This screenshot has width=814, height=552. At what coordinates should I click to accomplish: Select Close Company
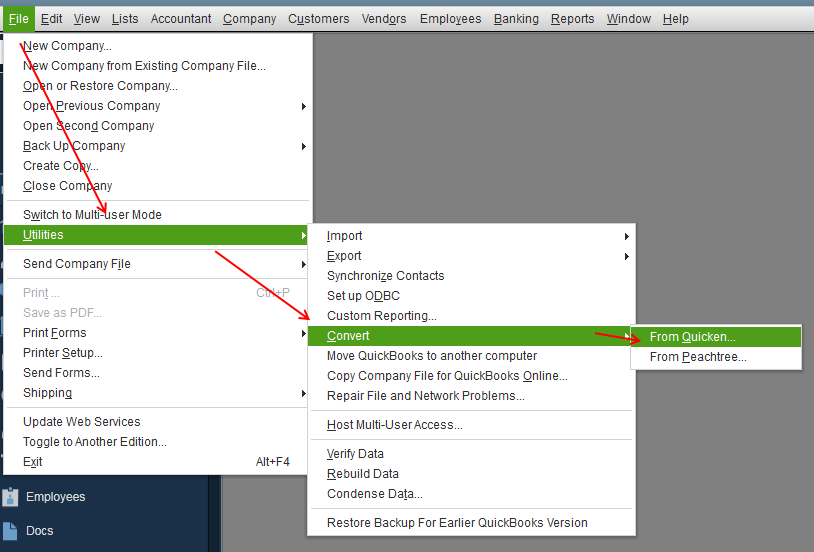pyautogui.click(x=158, y=186)
